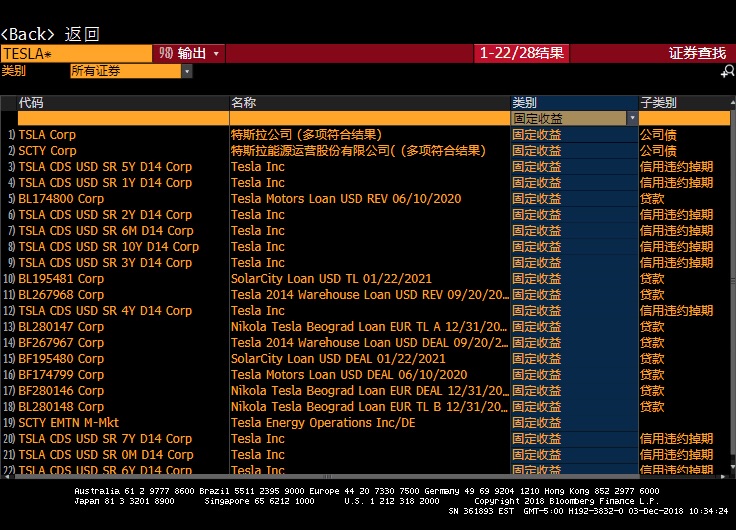Click the arrow of the 所有证券 combo box
The width and height of the screenshot is (736, 530).
[187, 71]
